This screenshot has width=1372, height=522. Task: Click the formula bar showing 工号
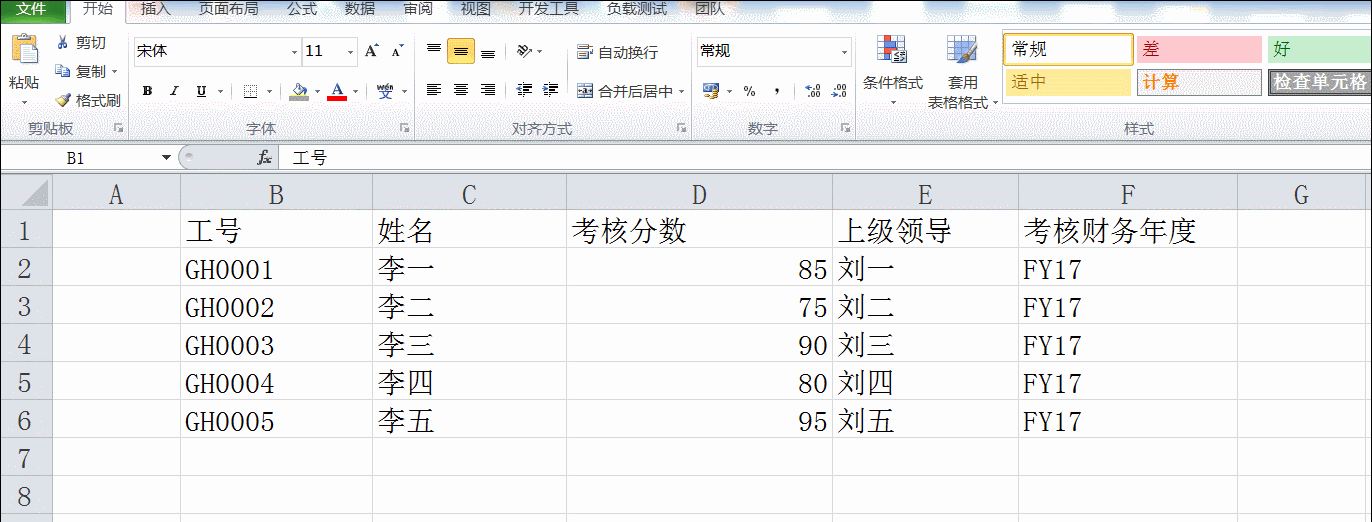pyautogui.click(x=825, y=158)
